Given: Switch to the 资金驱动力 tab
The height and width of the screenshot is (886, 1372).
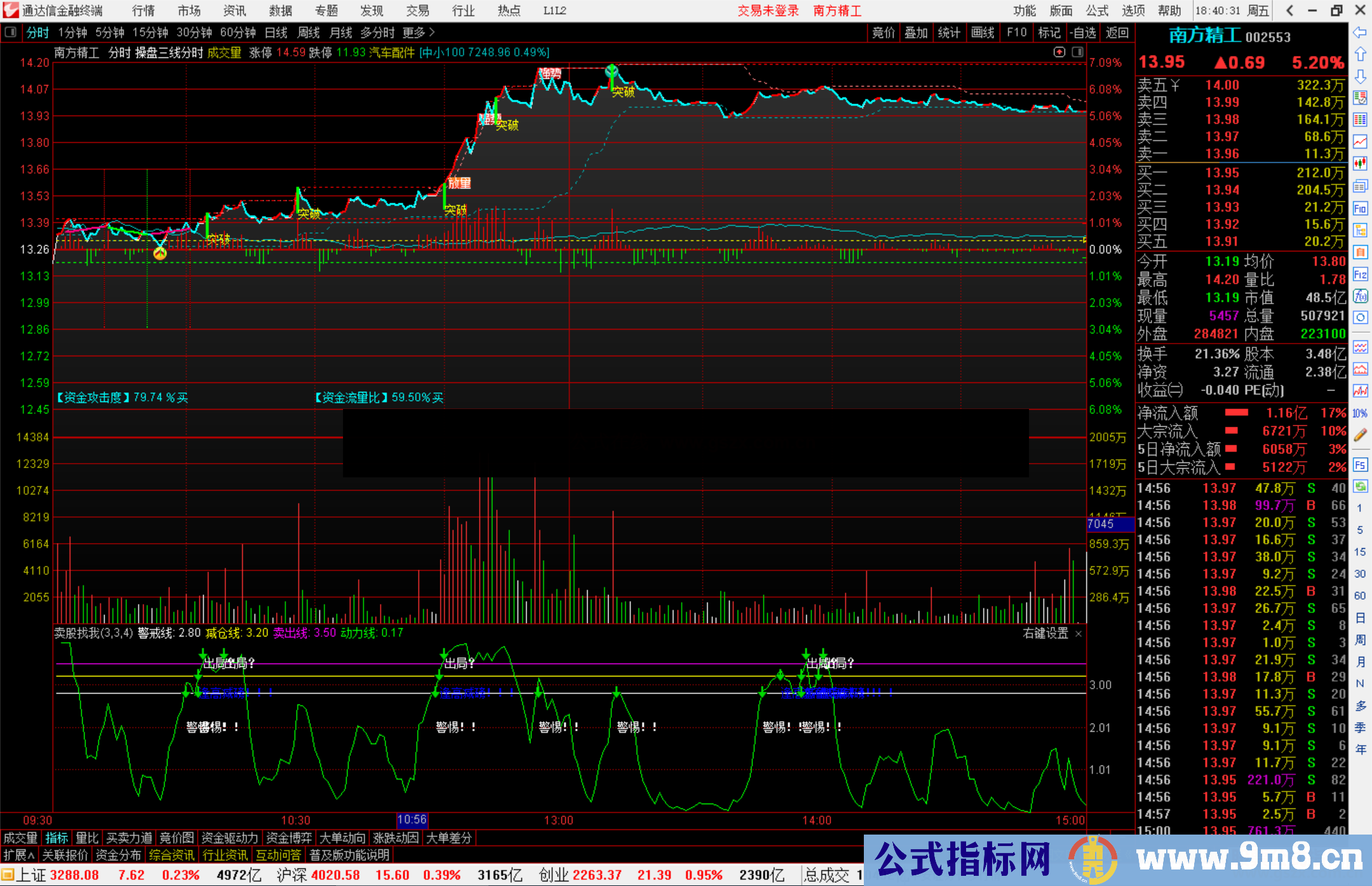Looking at the screenshot, I should [230, 838].
